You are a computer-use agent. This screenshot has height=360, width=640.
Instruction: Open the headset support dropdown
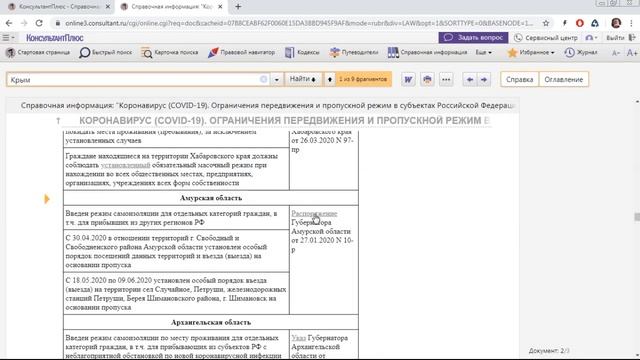pos(591,38)
